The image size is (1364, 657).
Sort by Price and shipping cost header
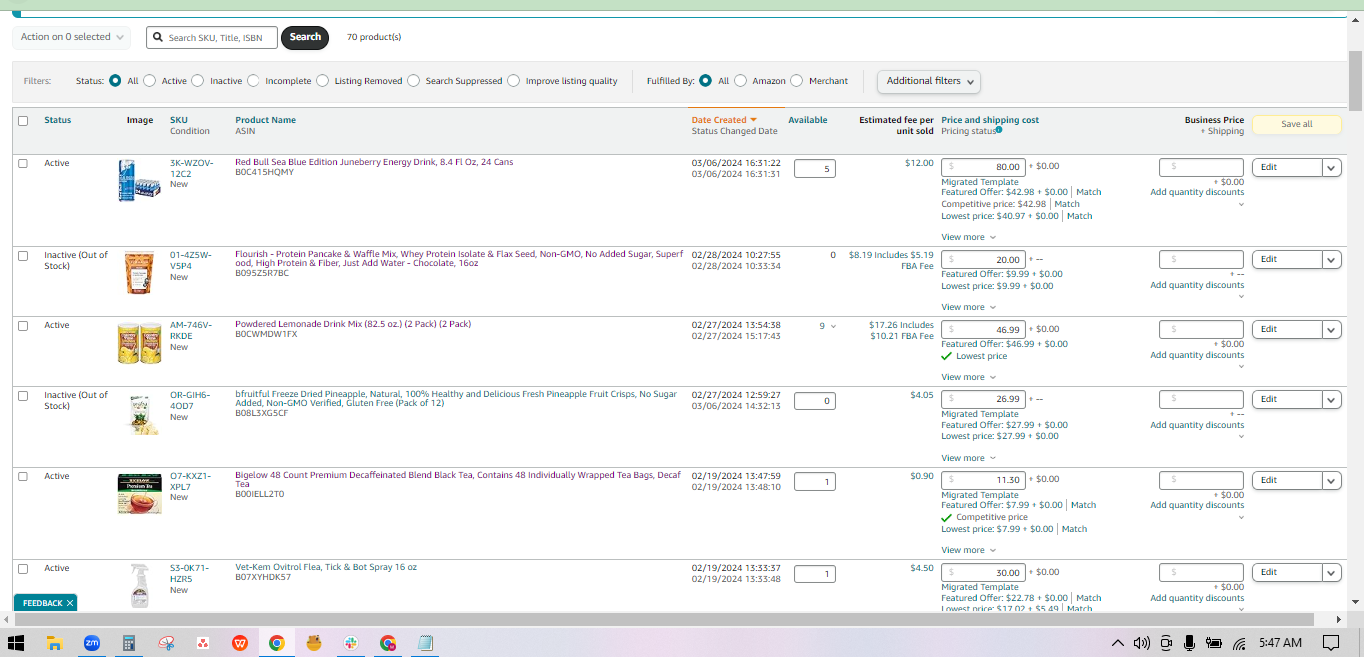pos(990,120)
